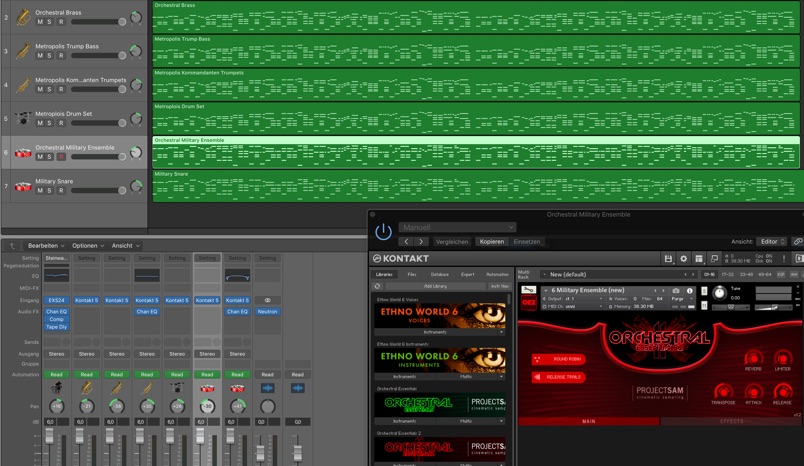This screenshot has width=804, height=466.
Task: Mute the Metroplois Drum Set track
Action: pyautogui.click(x=40, y=123)
